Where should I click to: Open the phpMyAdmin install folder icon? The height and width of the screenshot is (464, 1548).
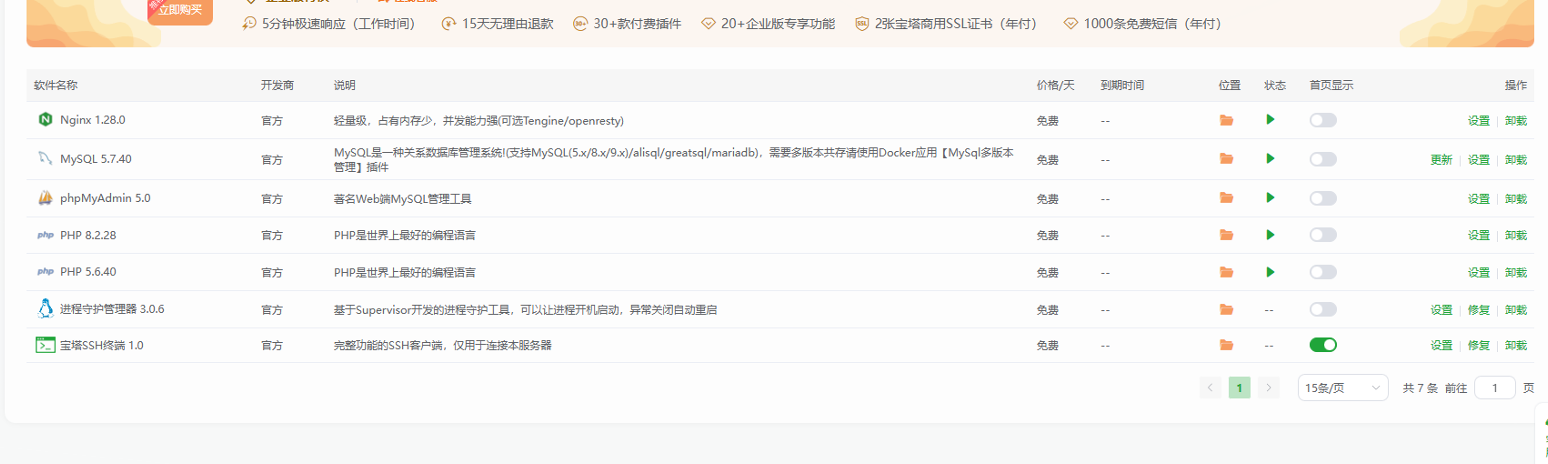tap(1226, 198)
